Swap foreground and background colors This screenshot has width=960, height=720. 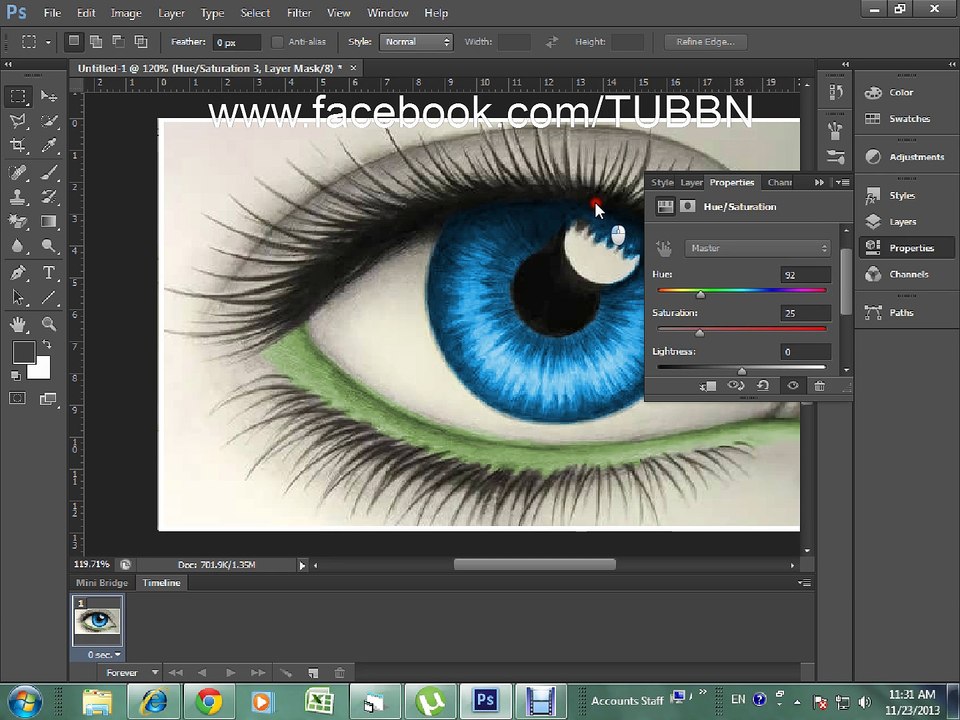pos(47,345)
